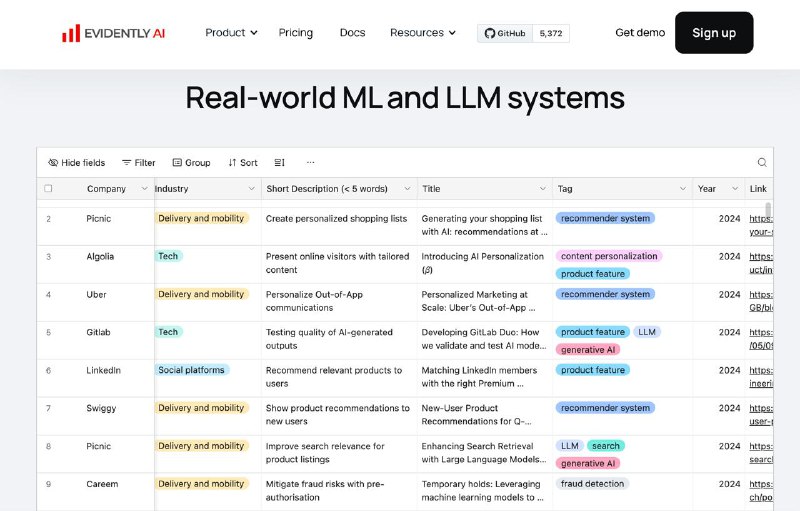Screen dimensions: 800x511
Task: Click the Get demo link
Action: tap(640, 33)
